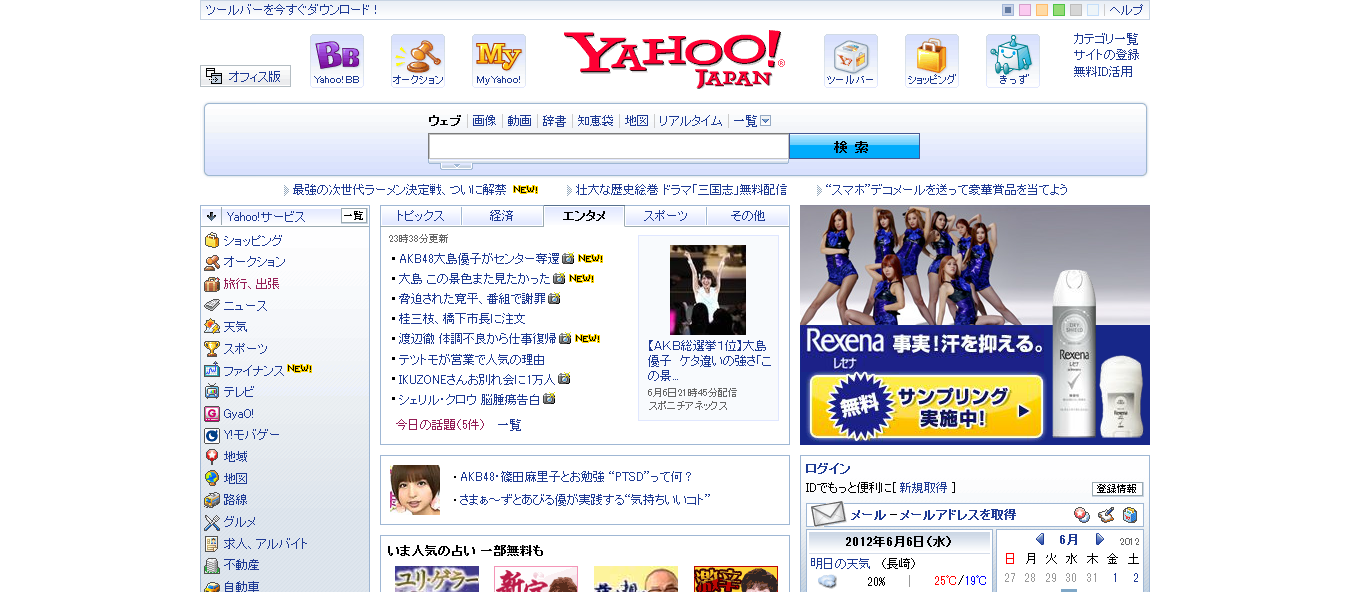
Task: Click the スポーツ trophy sidebar icon
Action: coord(212,349)
